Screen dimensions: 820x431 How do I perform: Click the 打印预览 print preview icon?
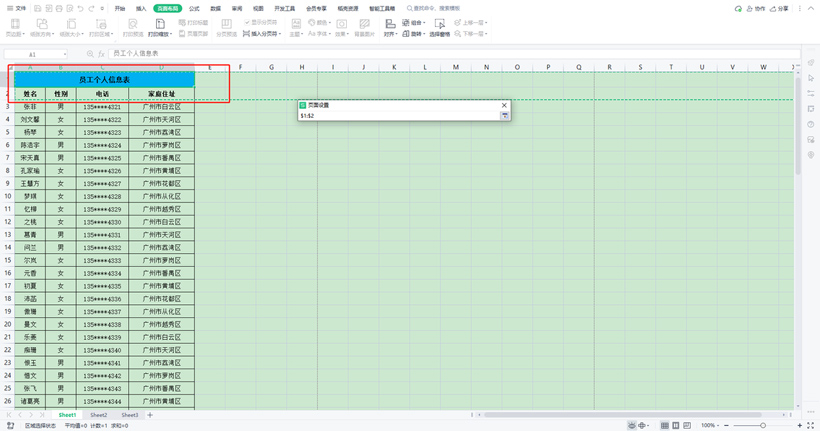click(x=132, y=27)
